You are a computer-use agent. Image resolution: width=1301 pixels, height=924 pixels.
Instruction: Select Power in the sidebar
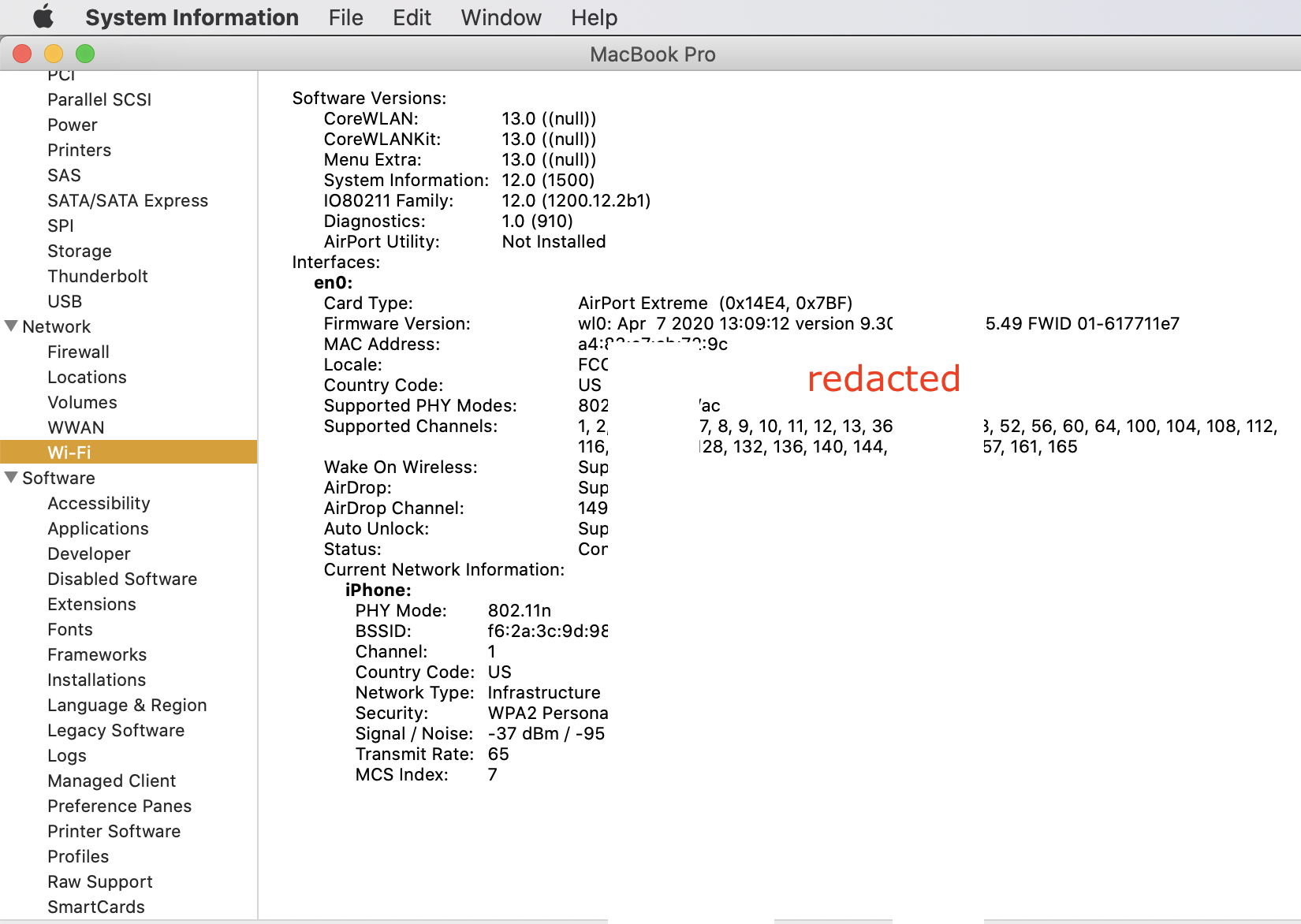point(73,125)
